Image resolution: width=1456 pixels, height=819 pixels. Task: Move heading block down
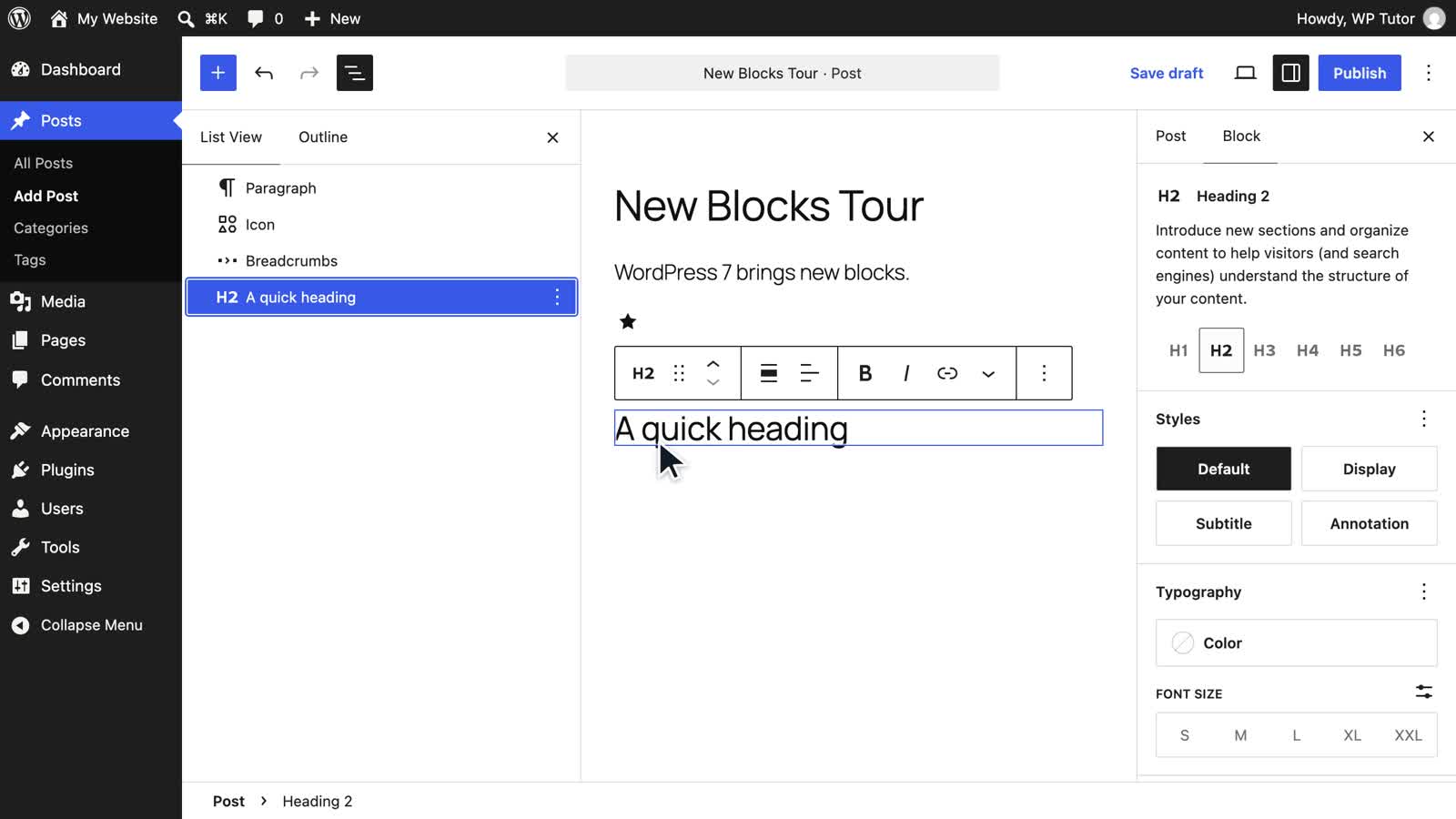coord(713,383)
